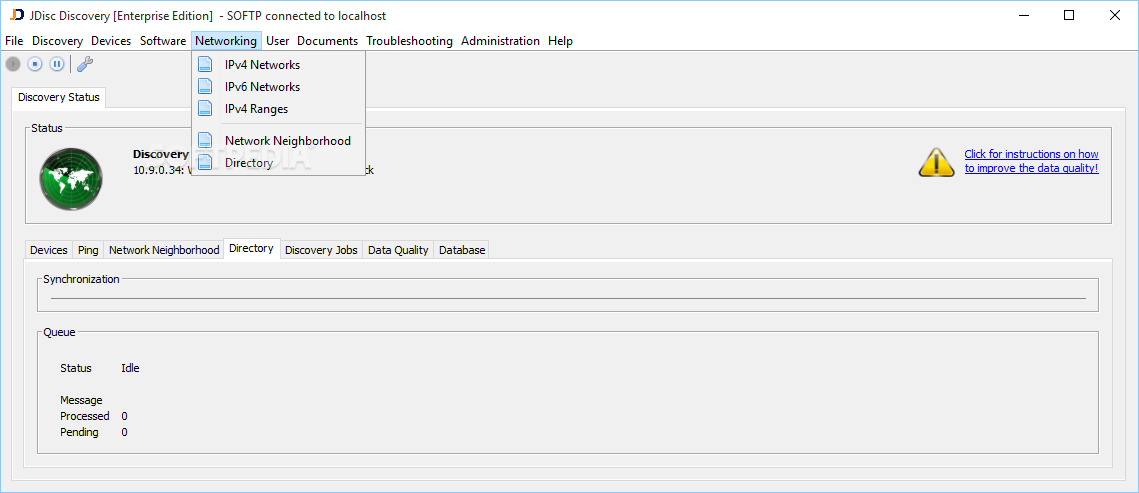Open the Documents menu
Screen dimensions: 1139x493
tap(328, 41)
